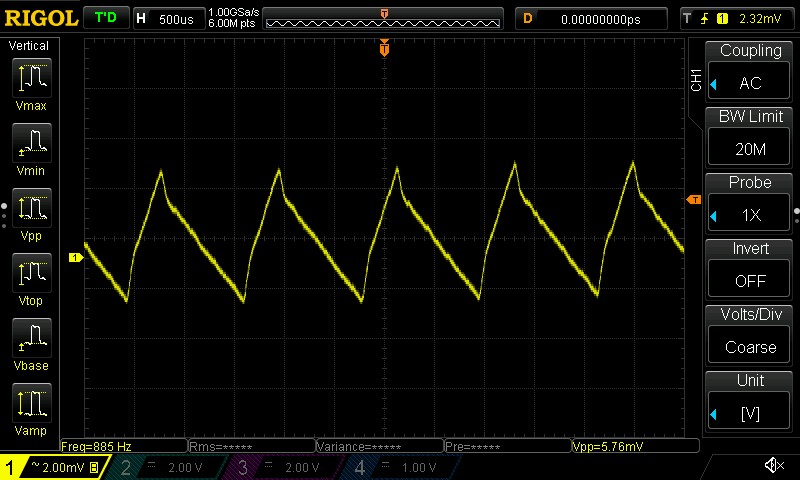Click the Rms measurement readout
The image size is (800, 480).
coord(252,446)
